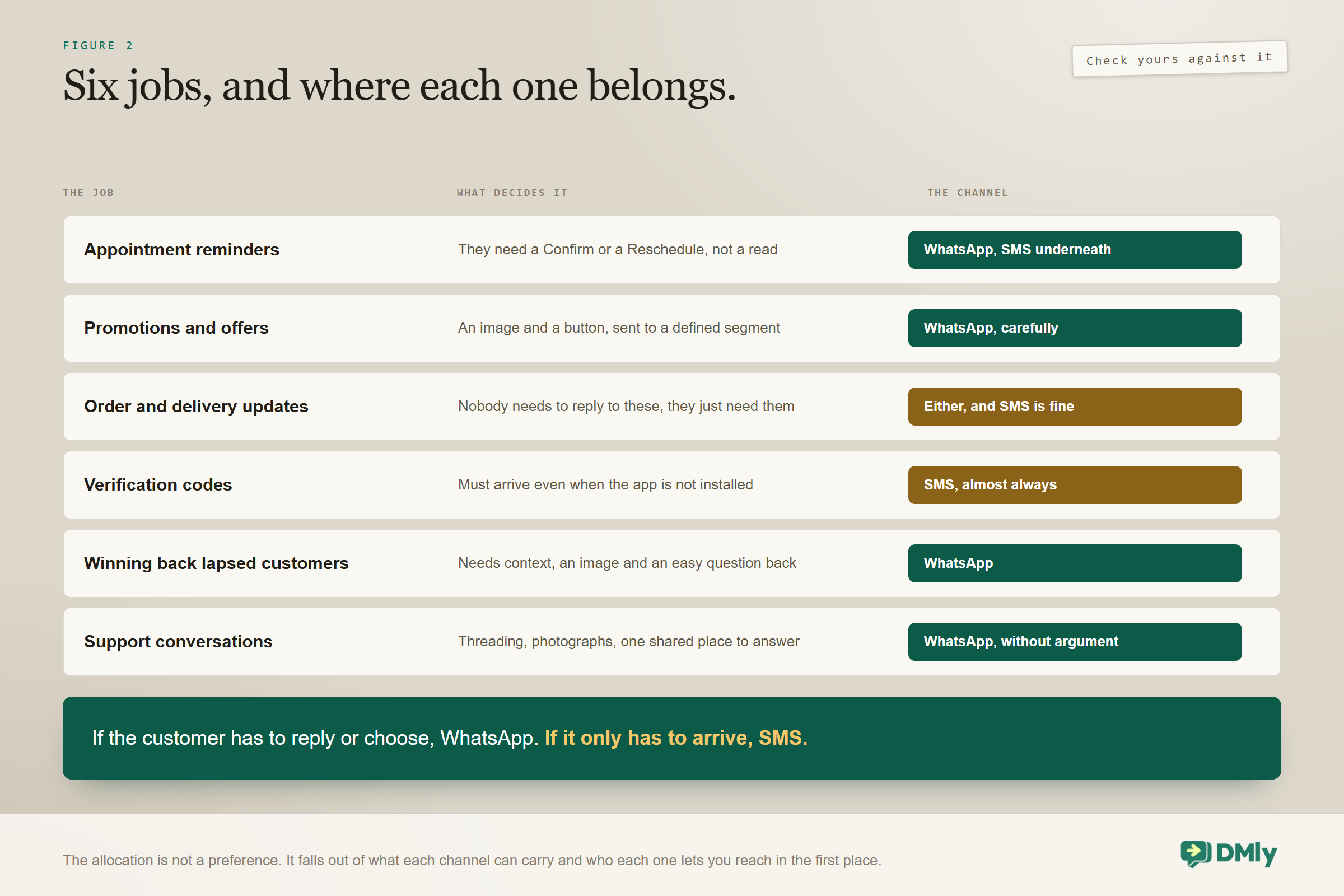Click "They need a Confirm or a Reschedule, not a read"
This screenshot has width=1344, height=896.
618,250
